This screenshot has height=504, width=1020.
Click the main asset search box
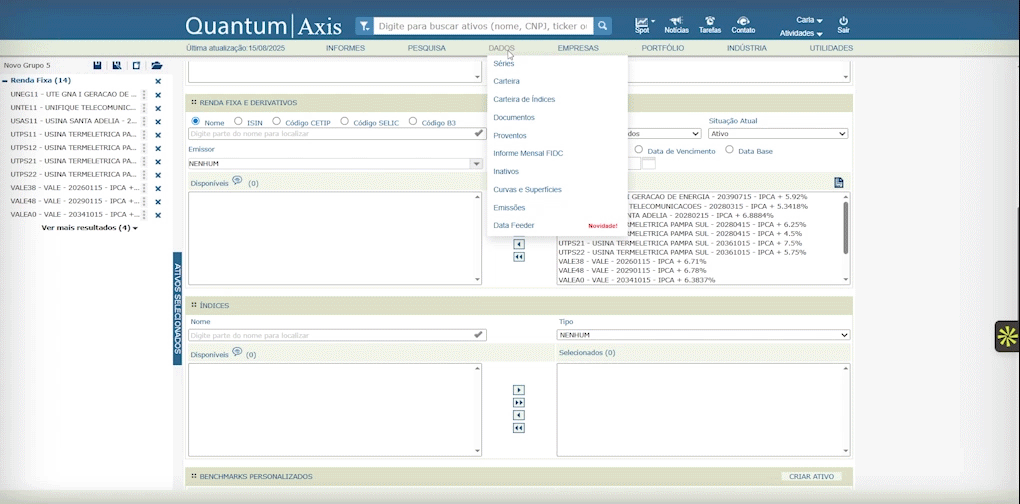[x=483, y=26]
